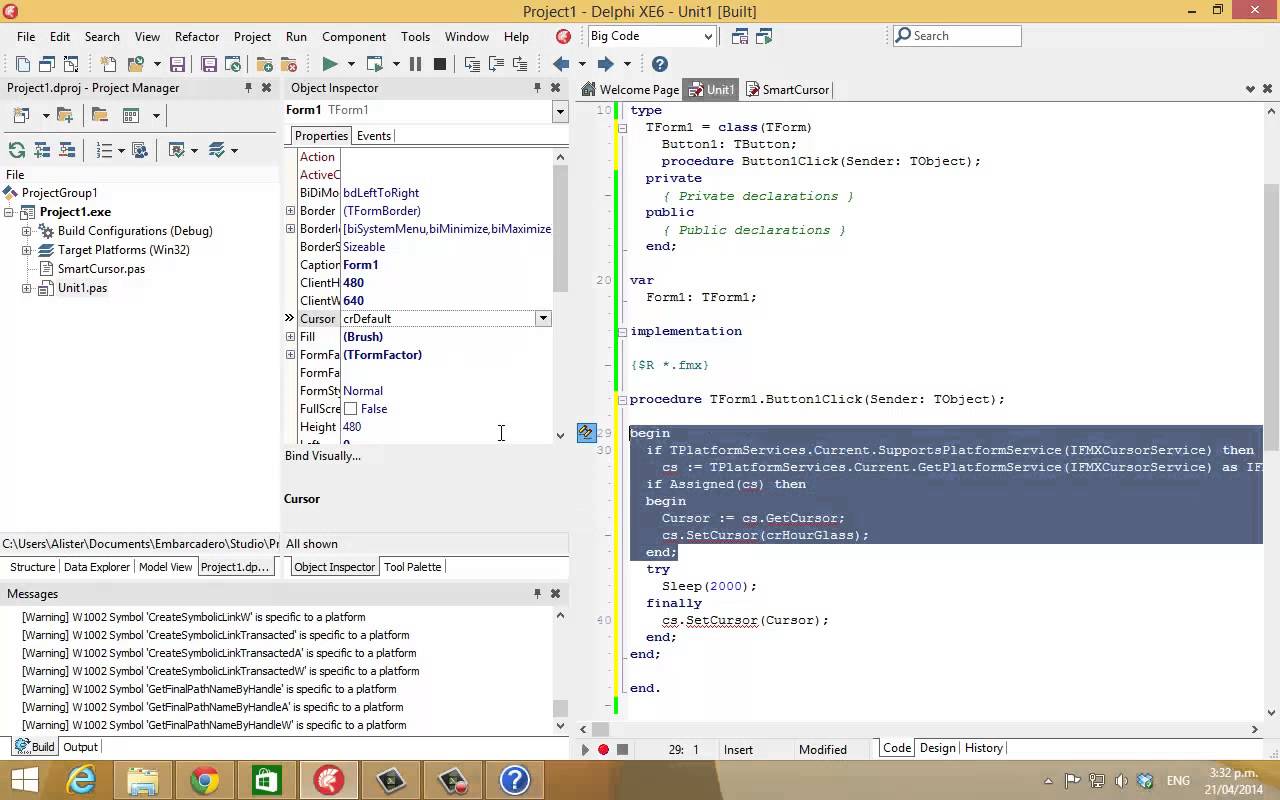Refresh the Project Manager file list
The width and height of the screenshot is (1280, 800).
click(16, 150)
